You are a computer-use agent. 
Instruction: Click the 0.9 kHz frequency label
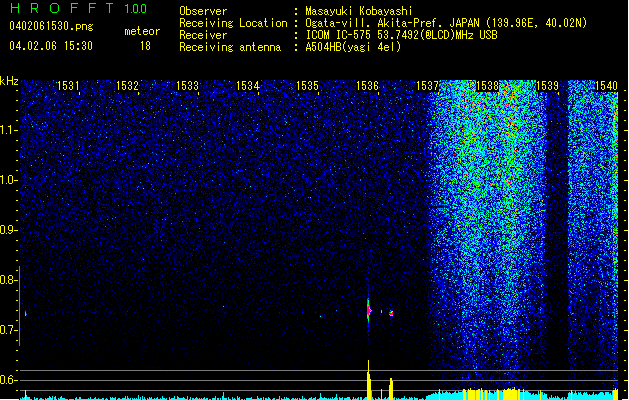tap(9, 230)
